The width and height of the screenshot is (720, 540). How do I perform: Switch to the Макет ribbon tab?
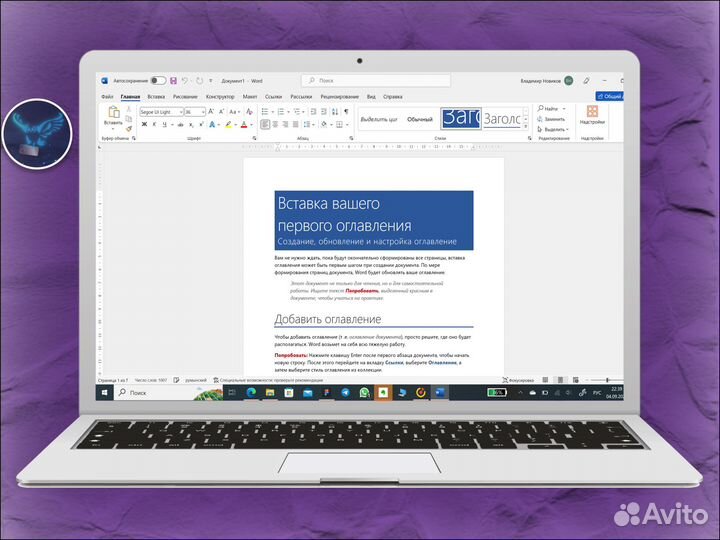tap(250, 97)
